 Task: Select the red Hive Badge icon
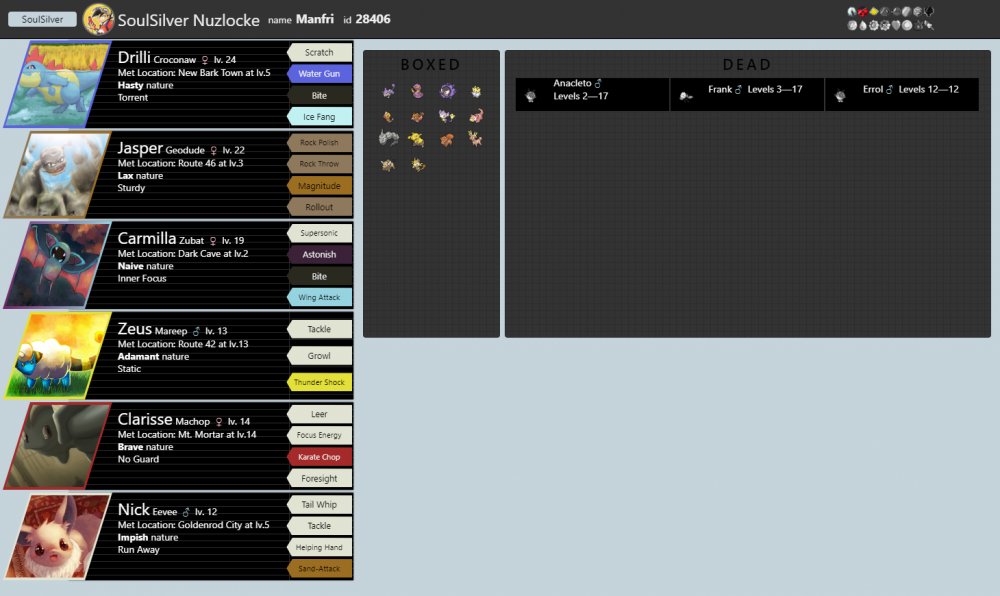click(862, 12)
